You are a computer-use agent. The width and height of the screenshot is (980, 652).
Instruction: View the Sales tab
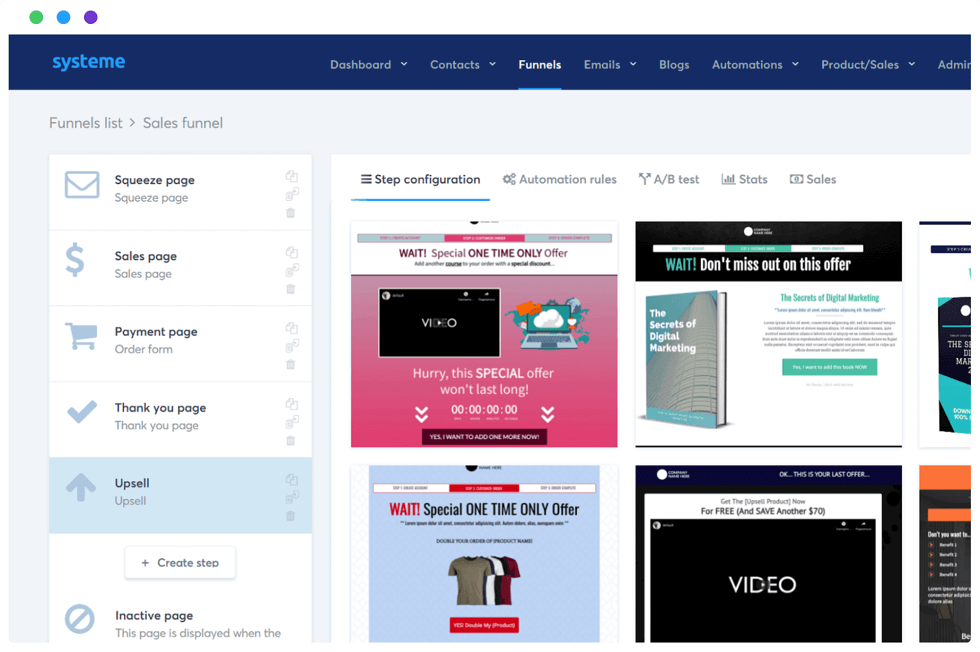pyautogui.click(x=813, y=179)
